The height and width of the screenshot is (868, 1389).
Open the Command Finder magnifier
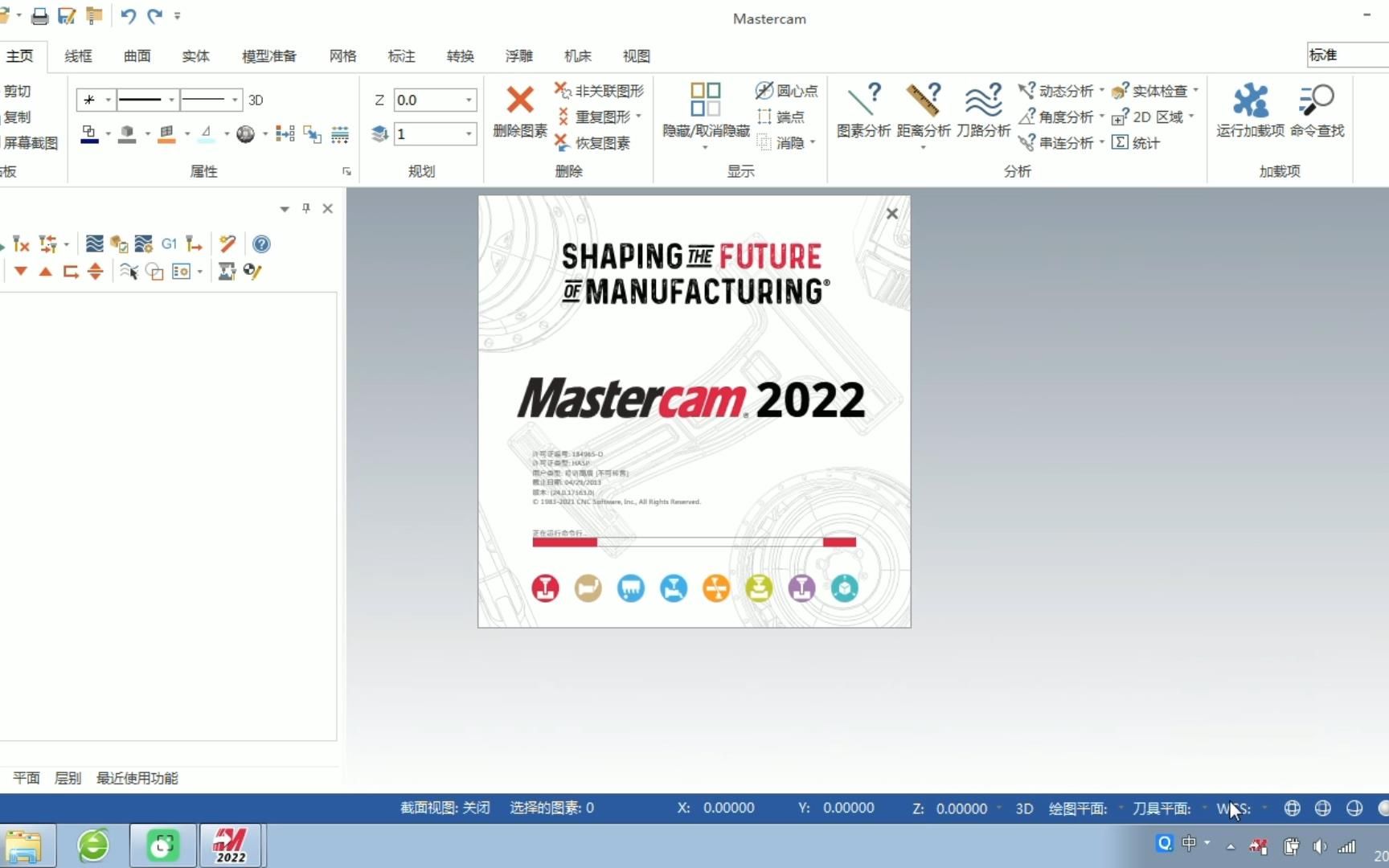(1316, 100)
